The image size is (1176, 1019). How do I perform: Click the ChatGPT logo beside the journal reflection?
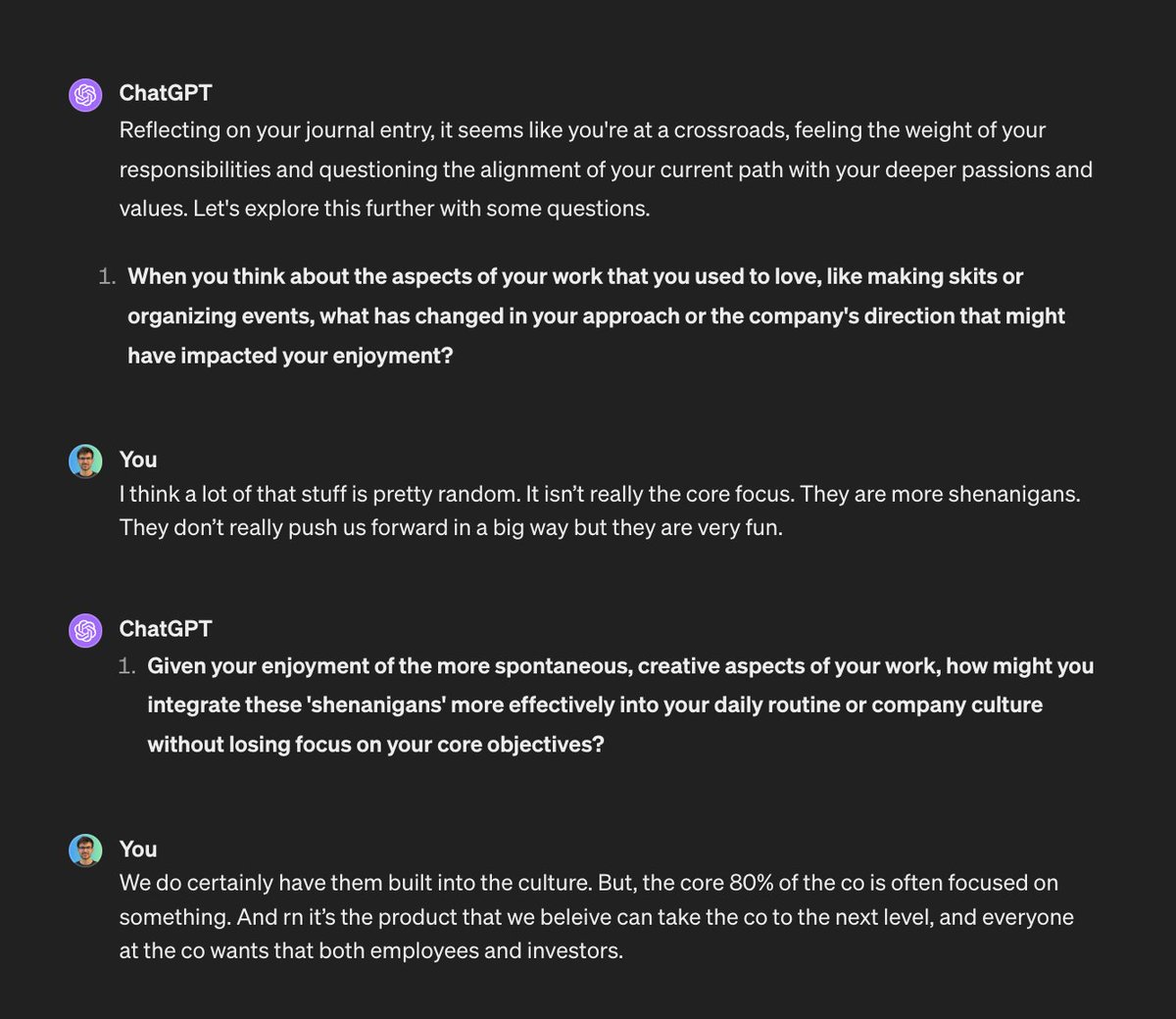pos(86,95)
